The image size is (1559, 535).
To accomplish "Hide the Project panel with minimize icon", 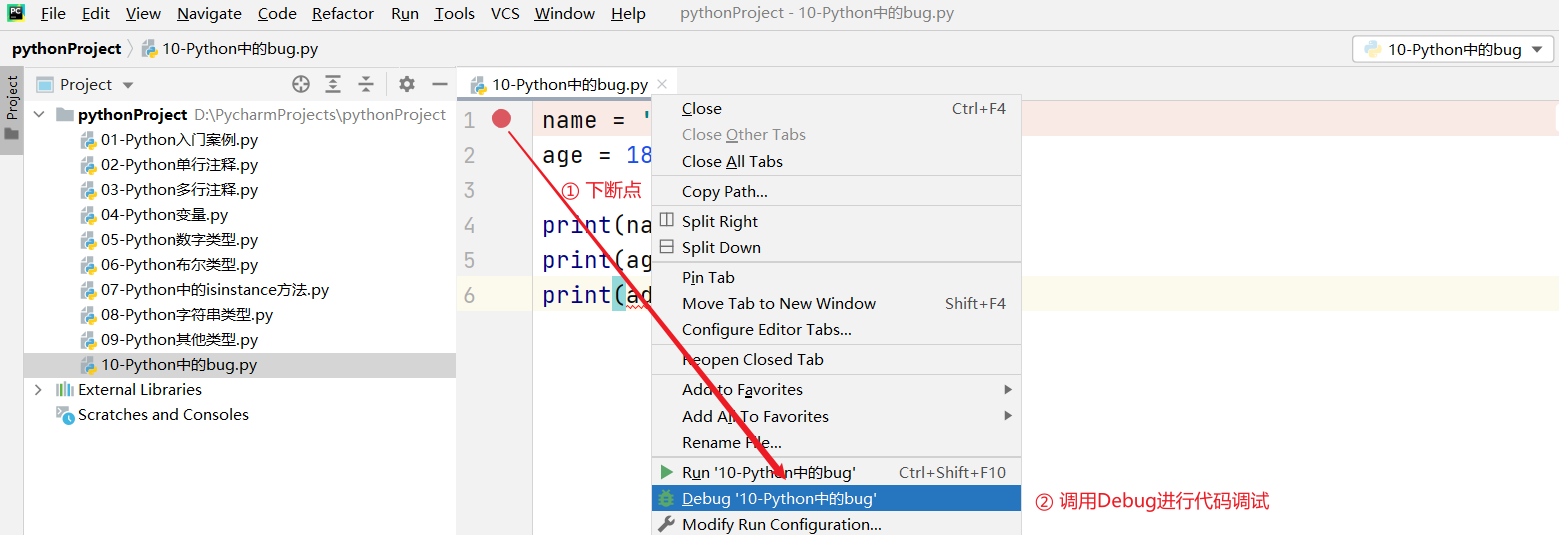I will [439, 84].
